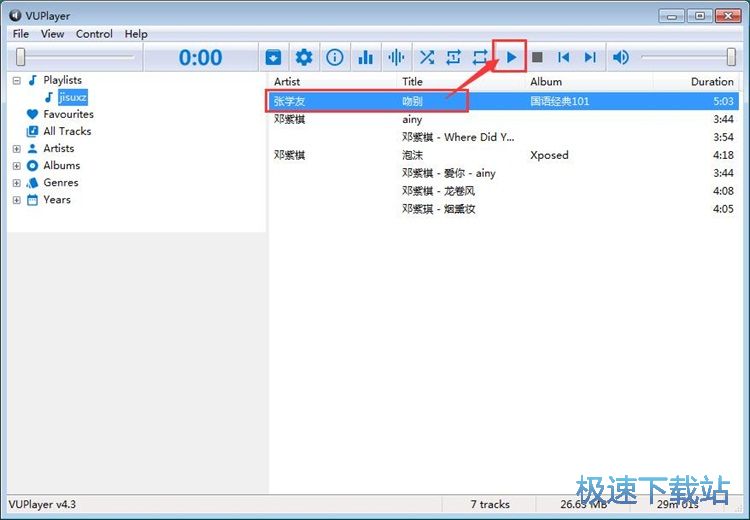Open the Help menu
Screen dimensions: 750x520
tap(136, 34)
